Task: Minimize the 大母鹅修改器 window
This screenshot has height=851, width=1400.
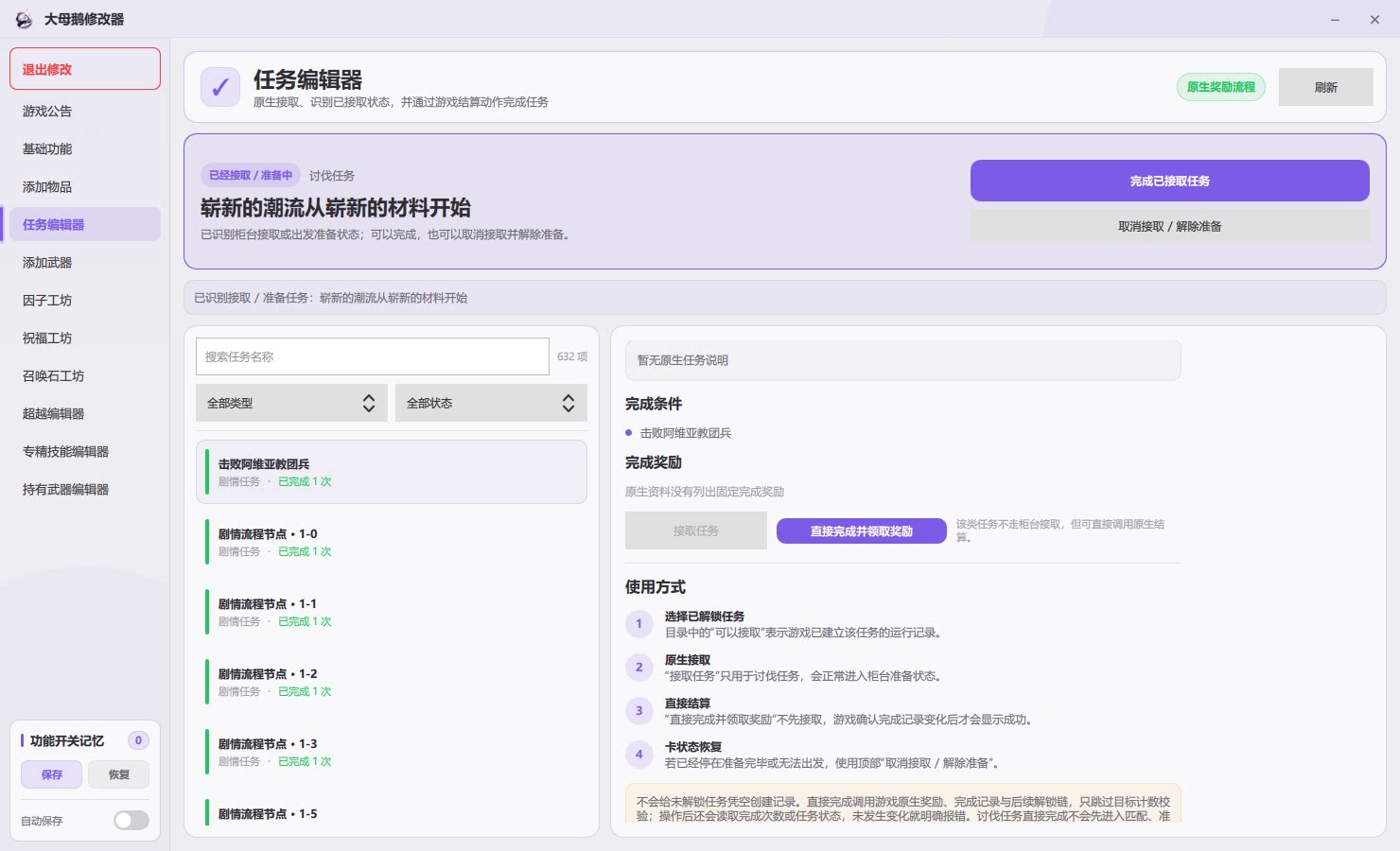Action: point(1335,19)
